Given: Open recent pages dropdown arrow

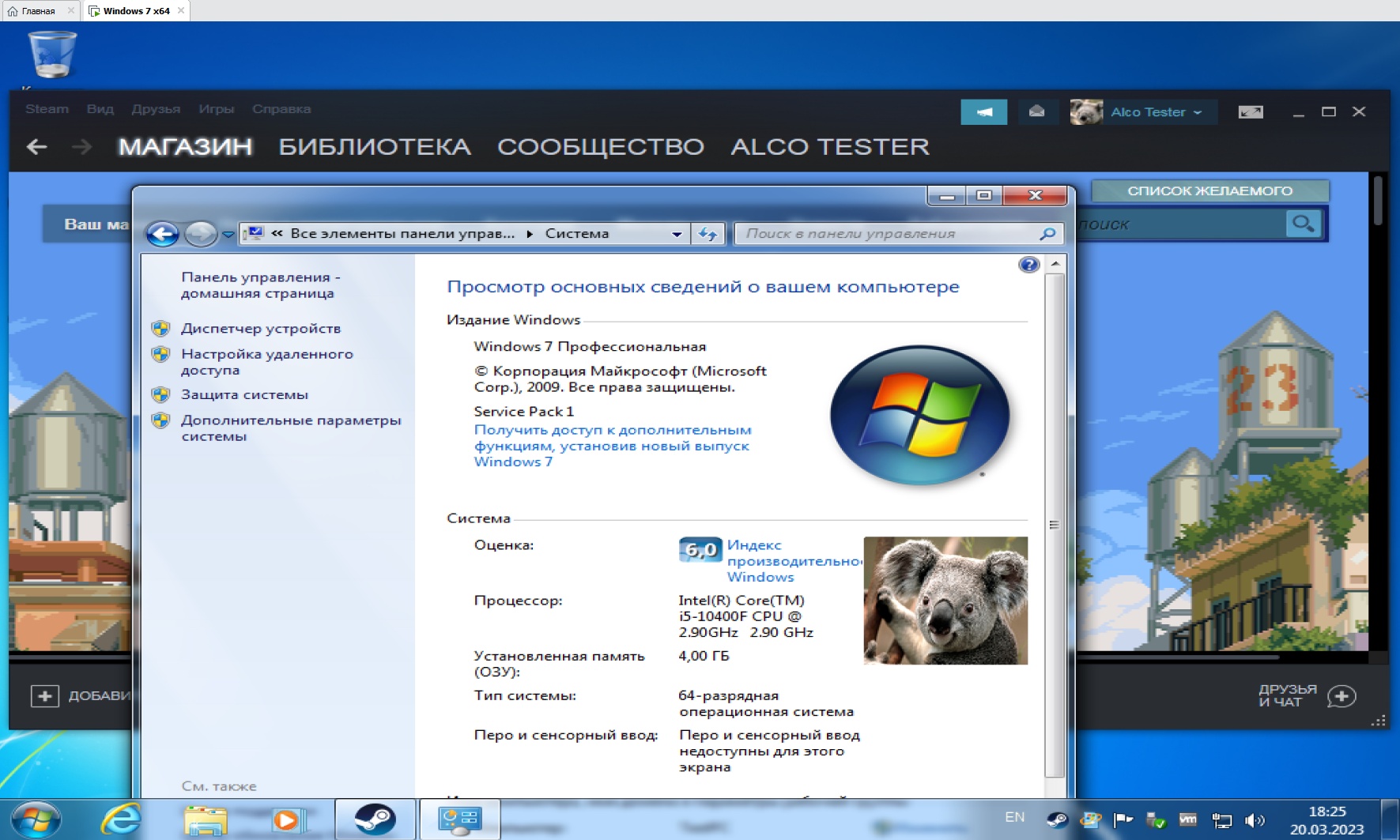Looking at the screenshot, I should [228, 235].
